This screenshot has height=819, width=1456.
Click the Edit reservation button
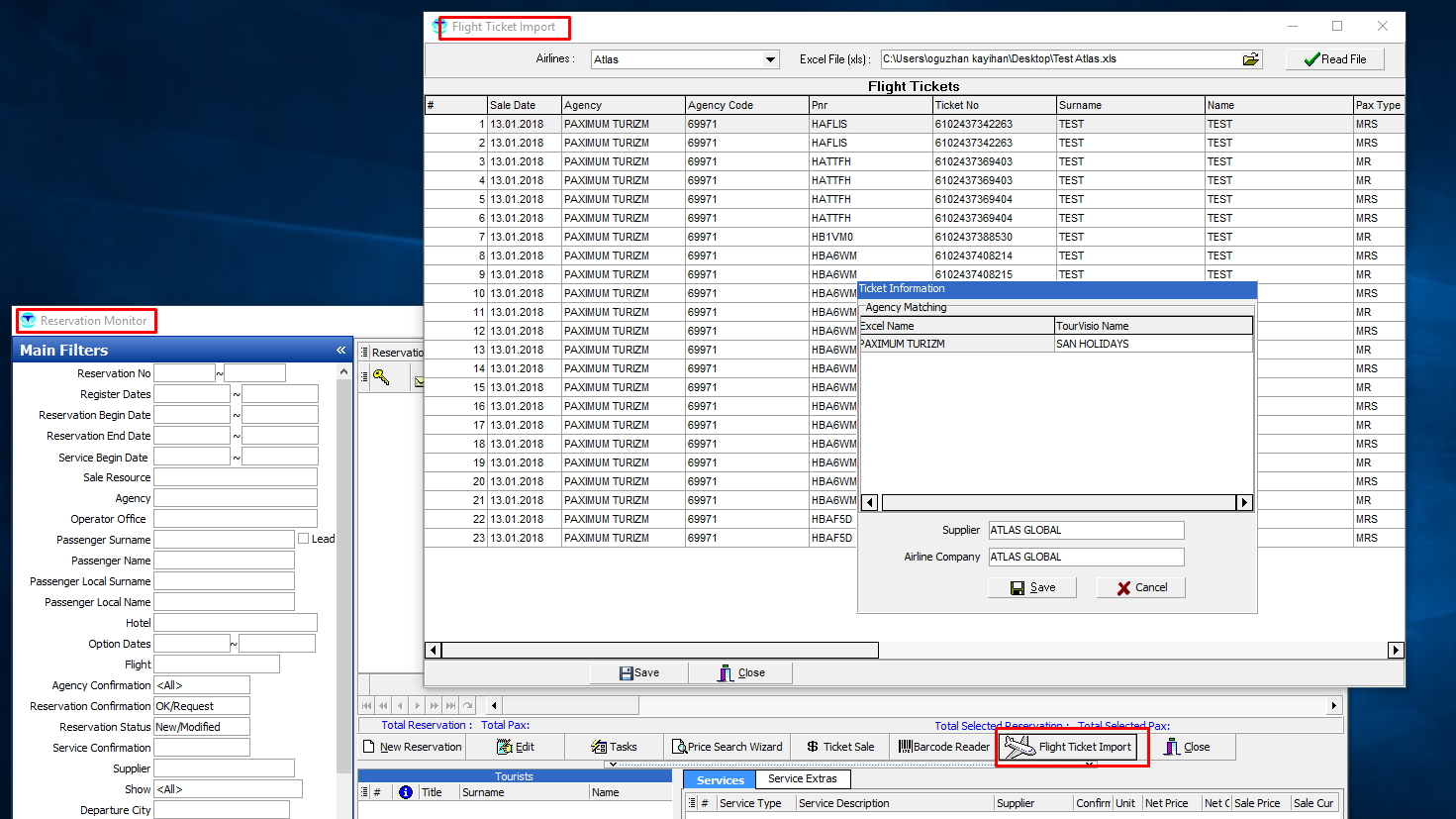[516, 747]
